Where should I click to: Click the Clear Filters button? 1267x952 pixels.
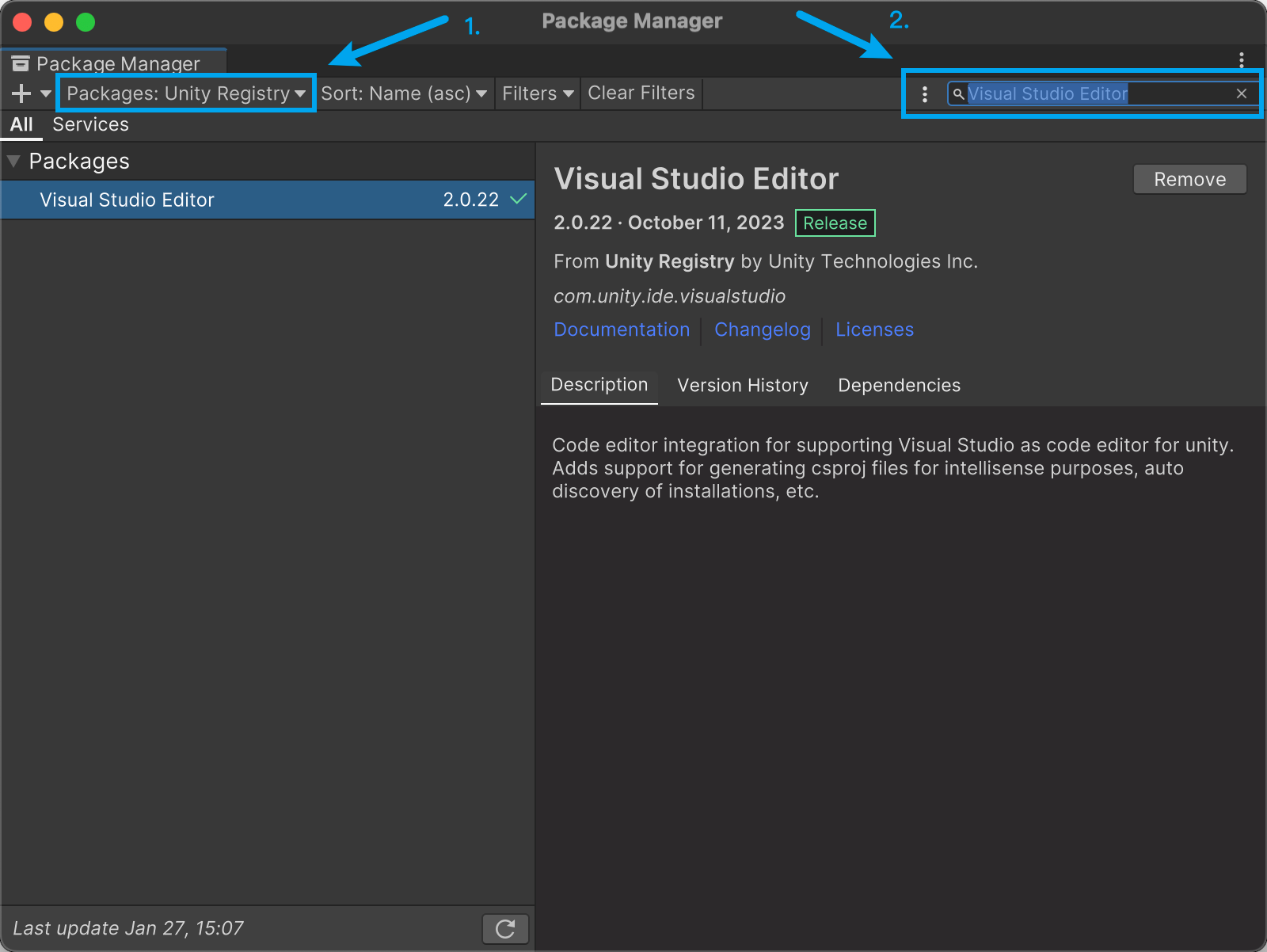pyautogui.click(x=641, y=93)
